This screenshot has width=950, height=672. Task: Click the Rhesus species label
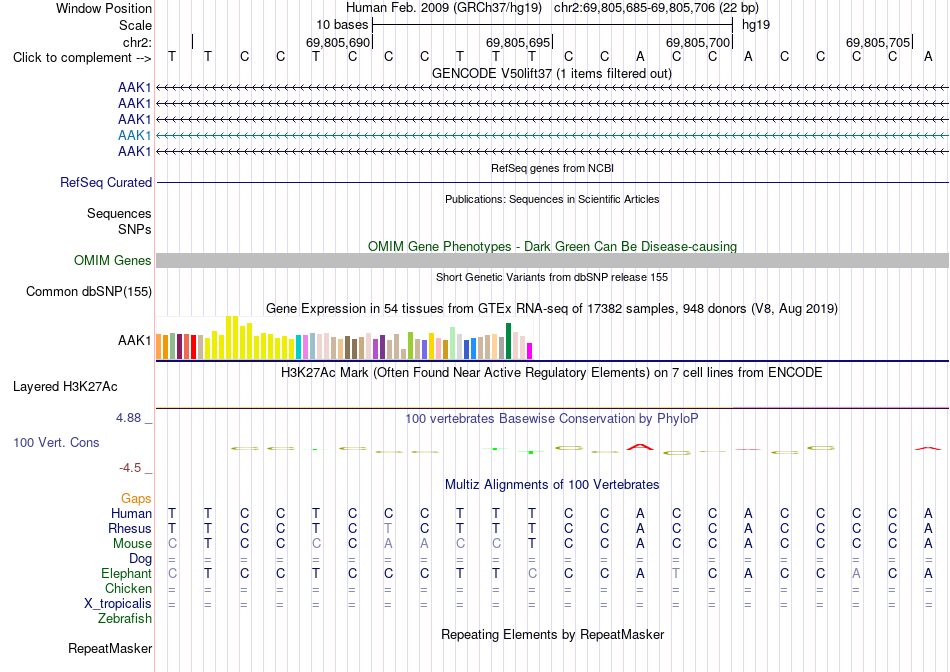(130, 528)
